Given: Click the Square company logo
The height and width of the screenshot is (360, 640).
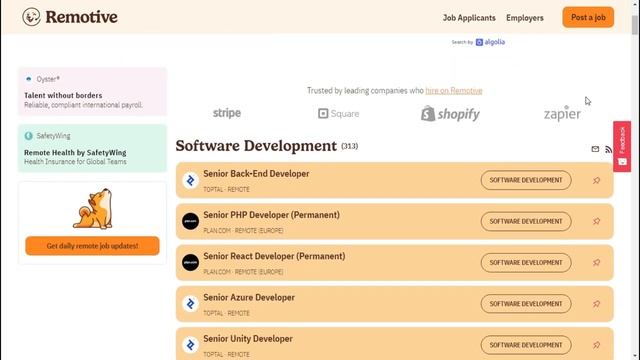Looking at the screenshot, I should pos(338,113).
